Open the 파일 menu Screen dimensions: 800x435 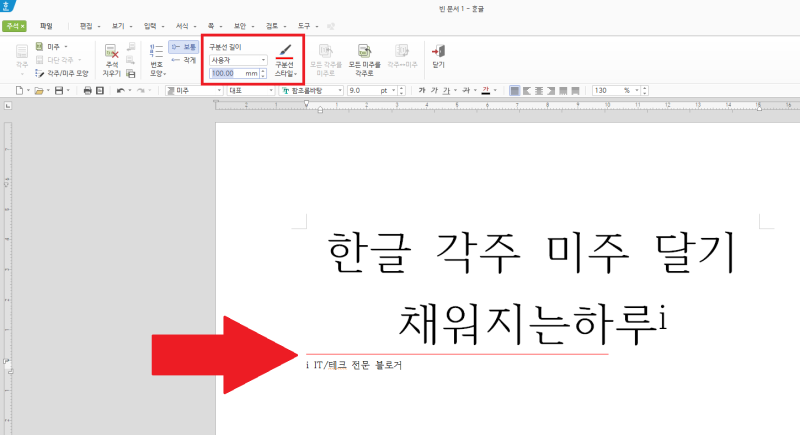46,26
